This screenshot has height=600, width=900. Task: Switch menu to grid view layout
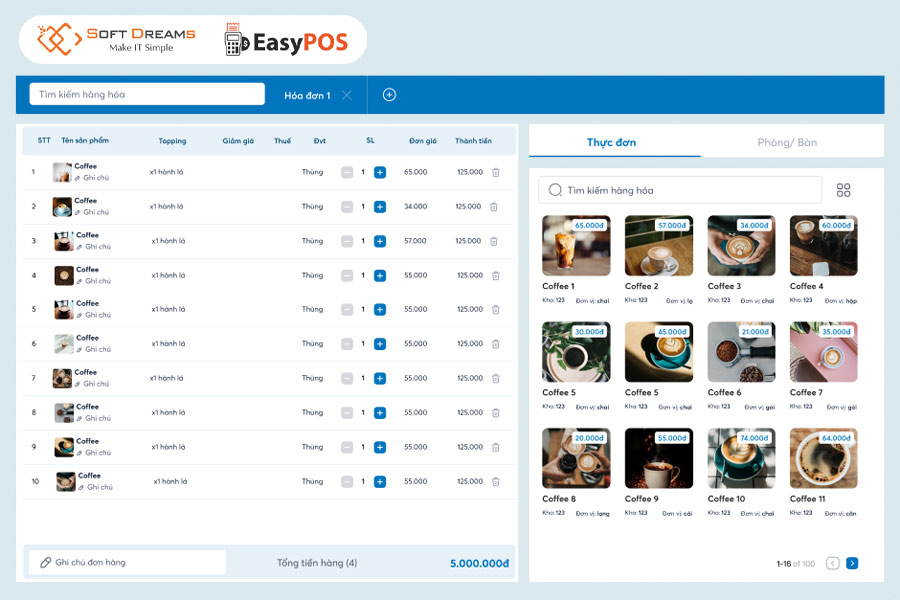(844, 190)
